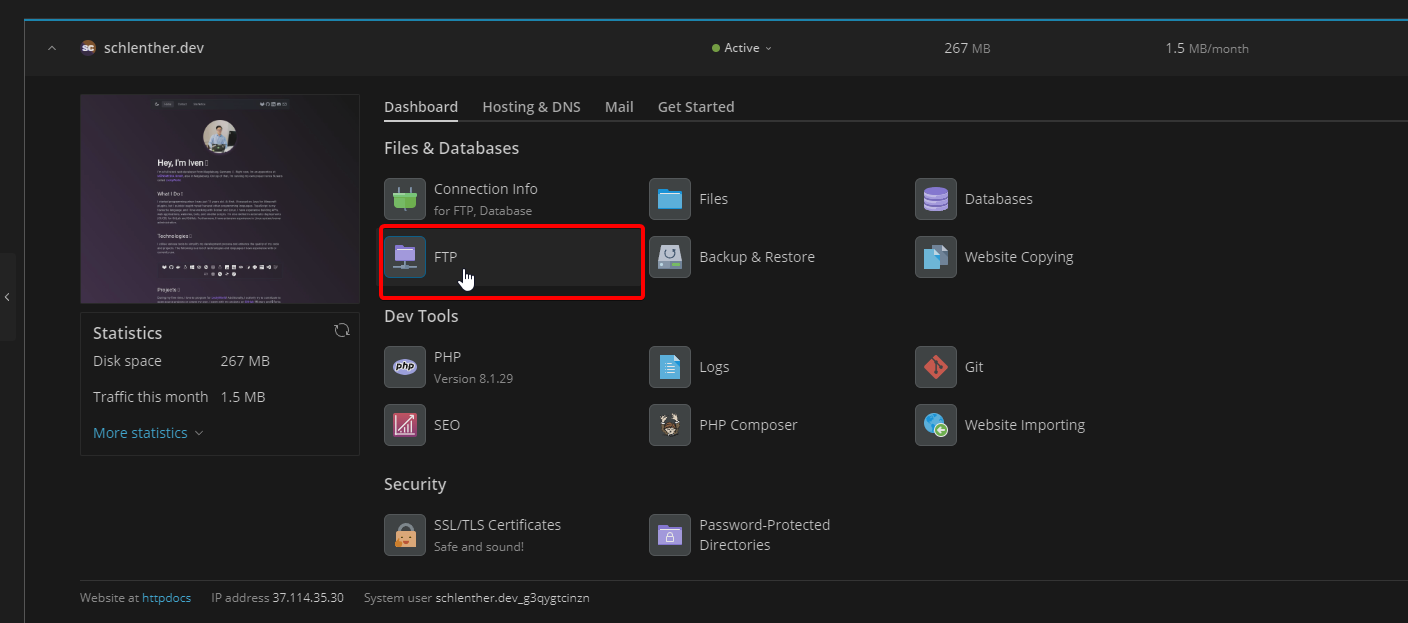This screenshot has width=1408, height=623.
Task: Collapse the schlenther.dev domain row
Action: click(x=52, y=48)
